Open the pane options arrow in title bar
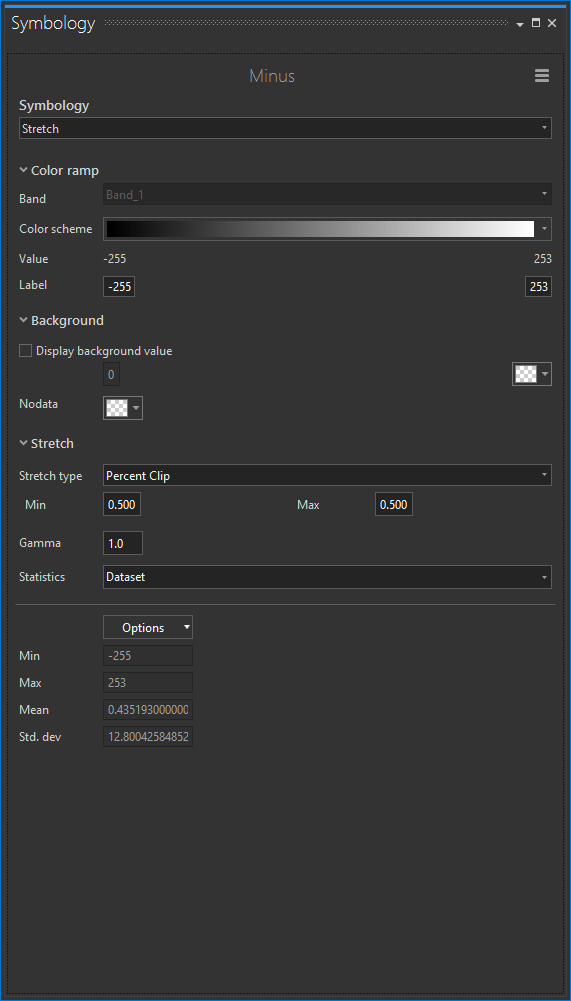The height and width of the screenshot is (1001, 571). 520,24
